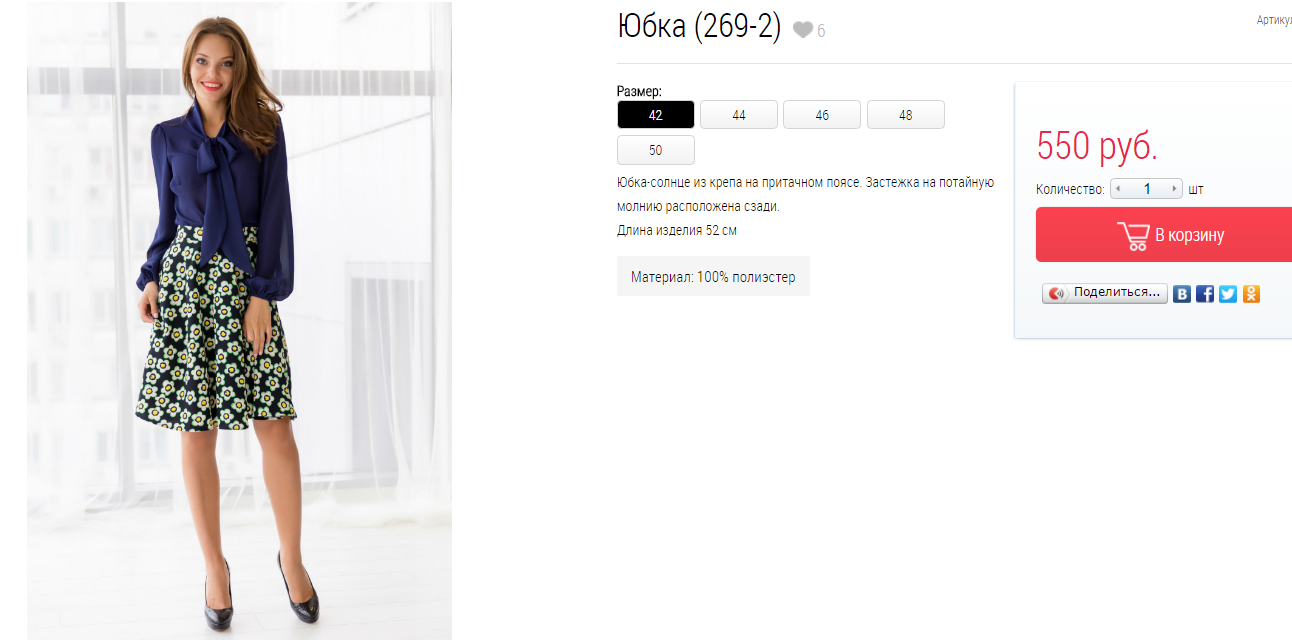Click the heart favorite icon beside the title

click(803, 30)
